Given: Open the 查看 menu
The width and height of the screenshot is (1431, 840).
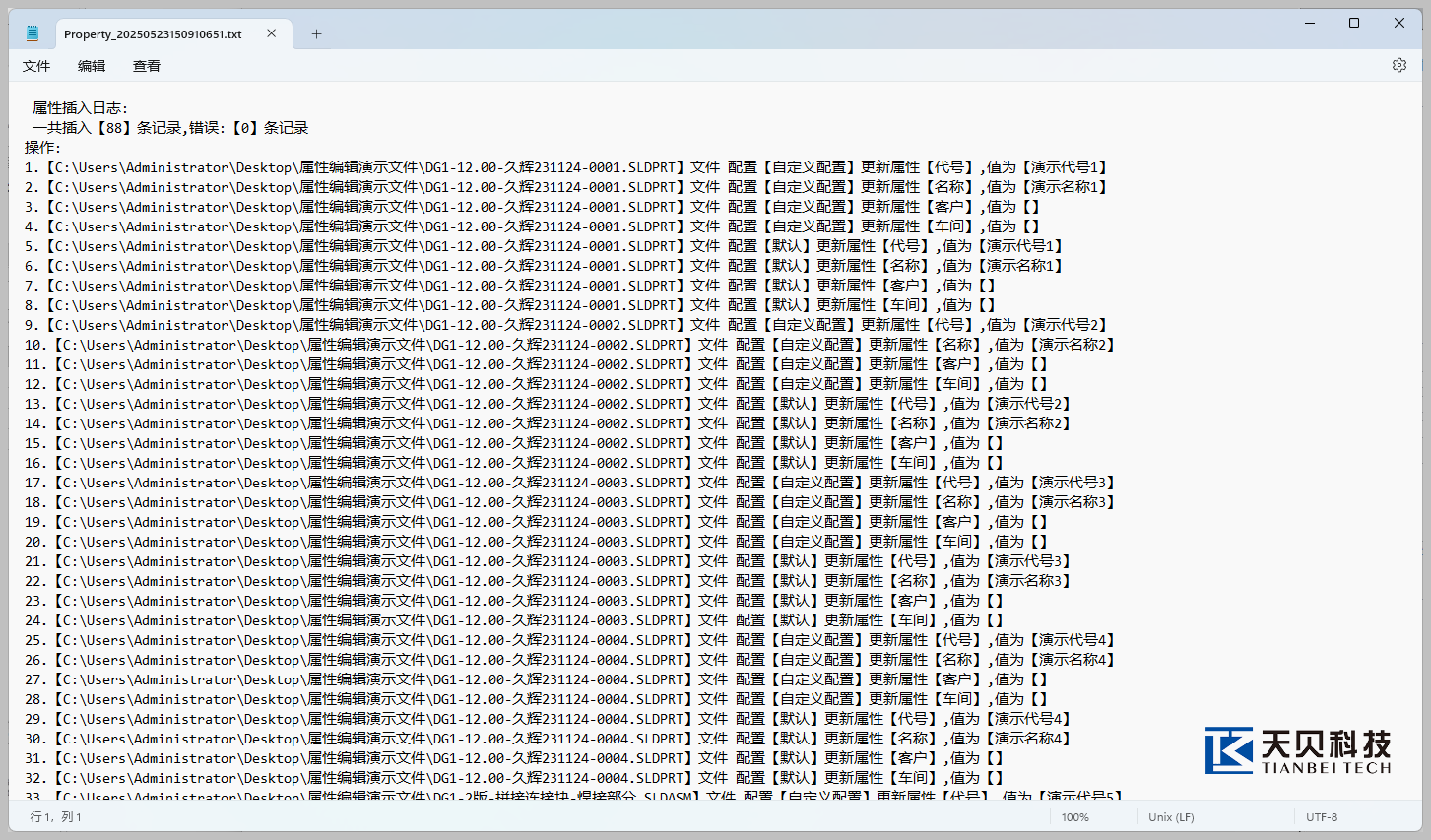Looking at the screenshot, I should pos(147,66).
